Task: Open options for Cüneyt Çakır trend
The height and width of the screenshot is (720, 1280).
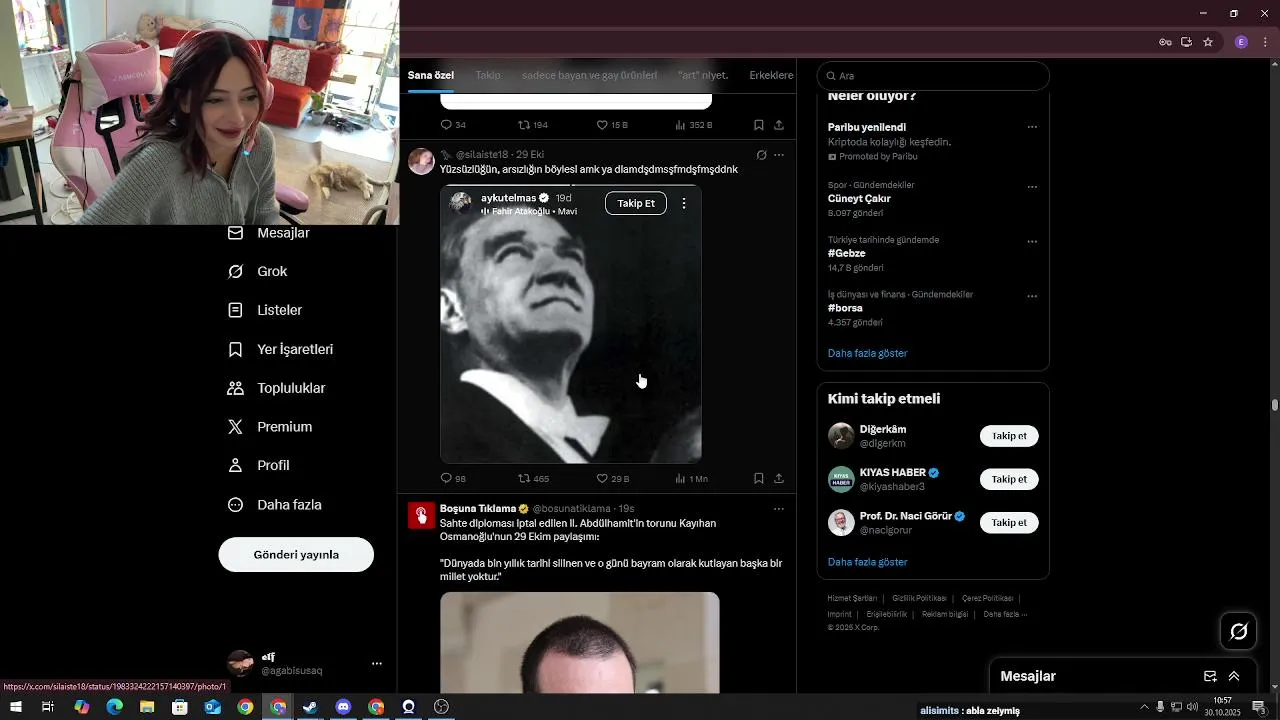Action: [x=1032, y=187]
